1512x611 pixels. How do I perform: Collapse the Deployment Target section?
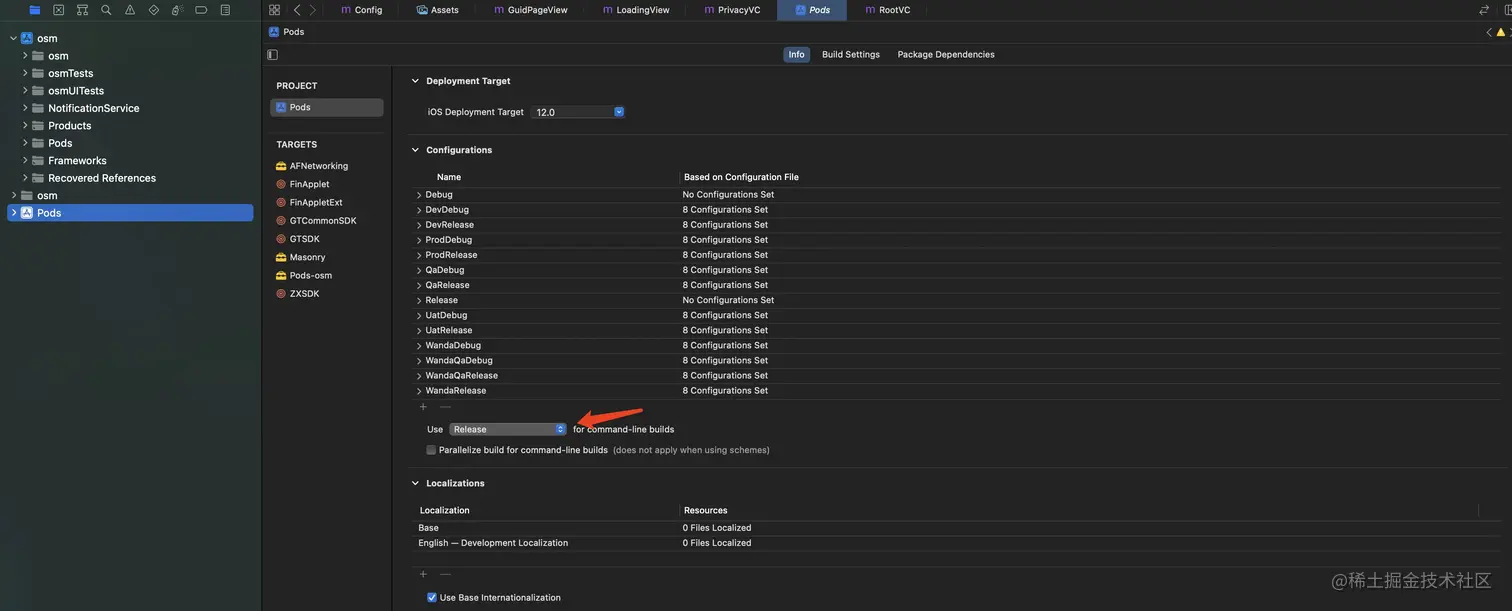[415, 81]
